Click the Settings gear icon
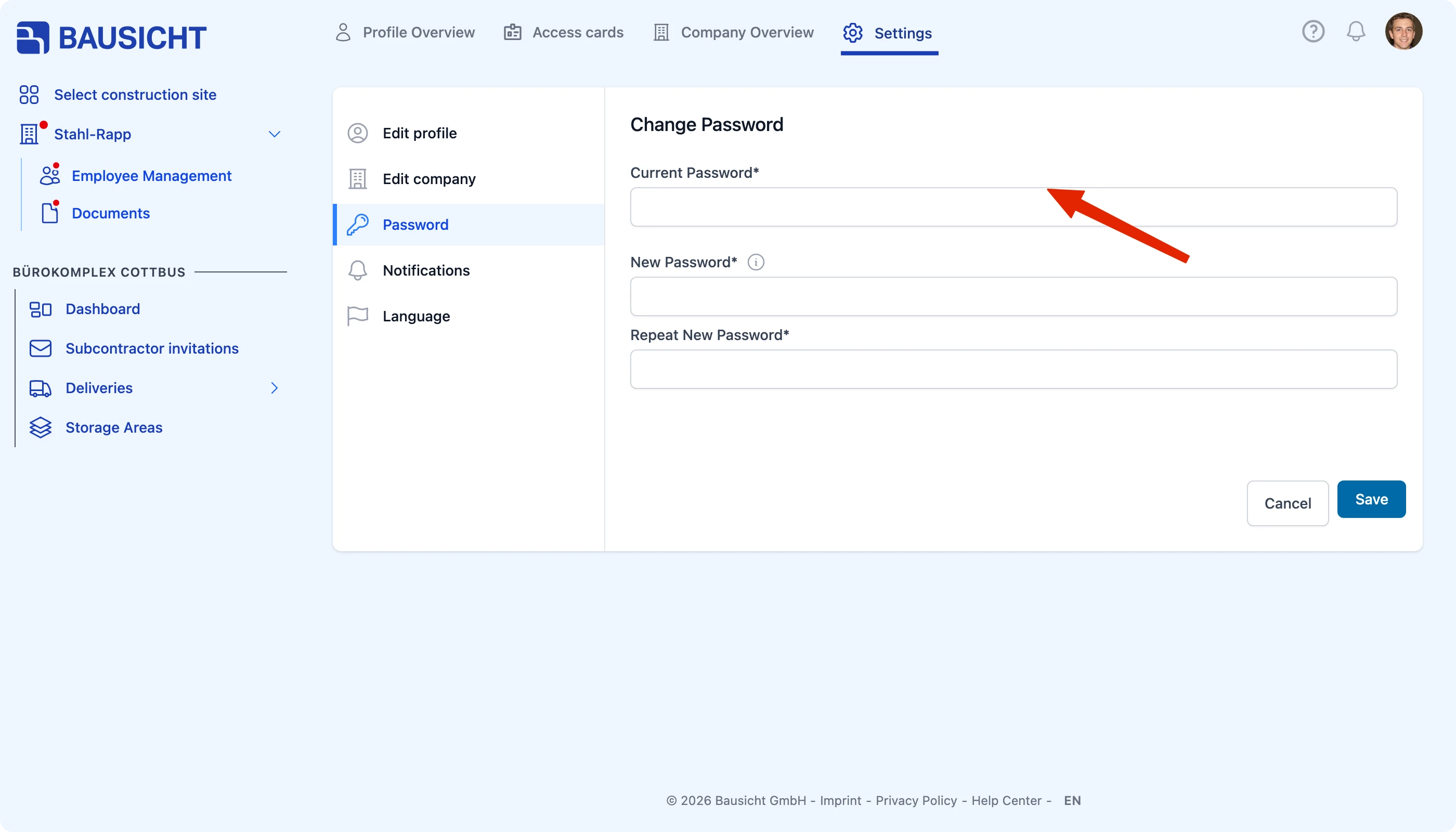1456x832 pixels. tap(853, 33)
